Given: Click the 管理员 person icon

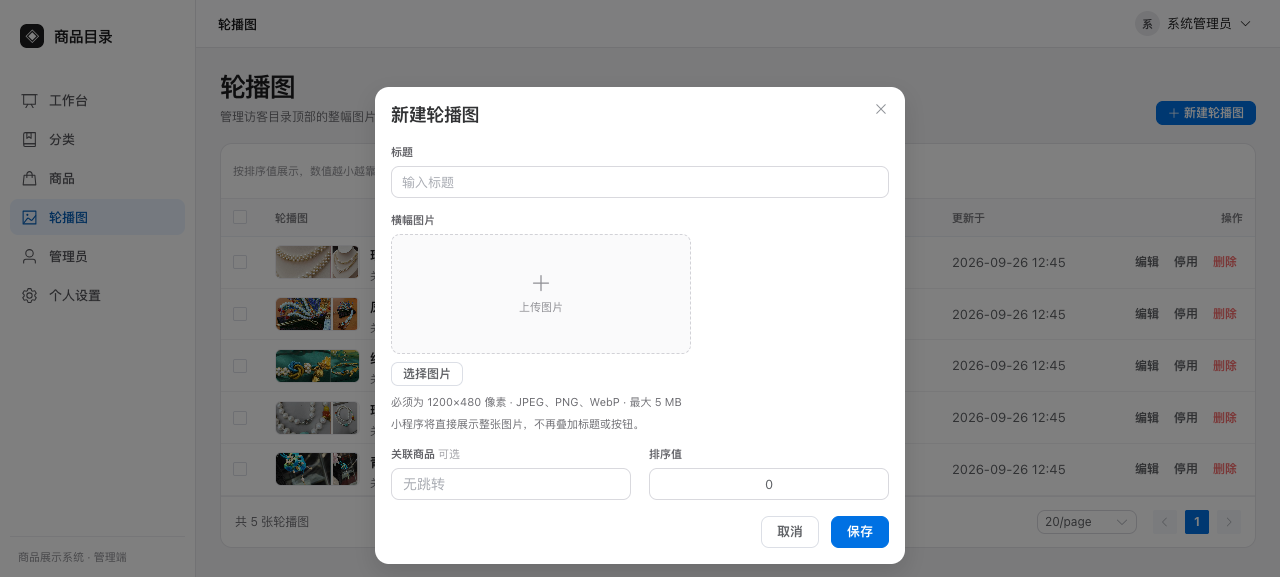Looking at the screenshot, I should (x=30, y=256).
